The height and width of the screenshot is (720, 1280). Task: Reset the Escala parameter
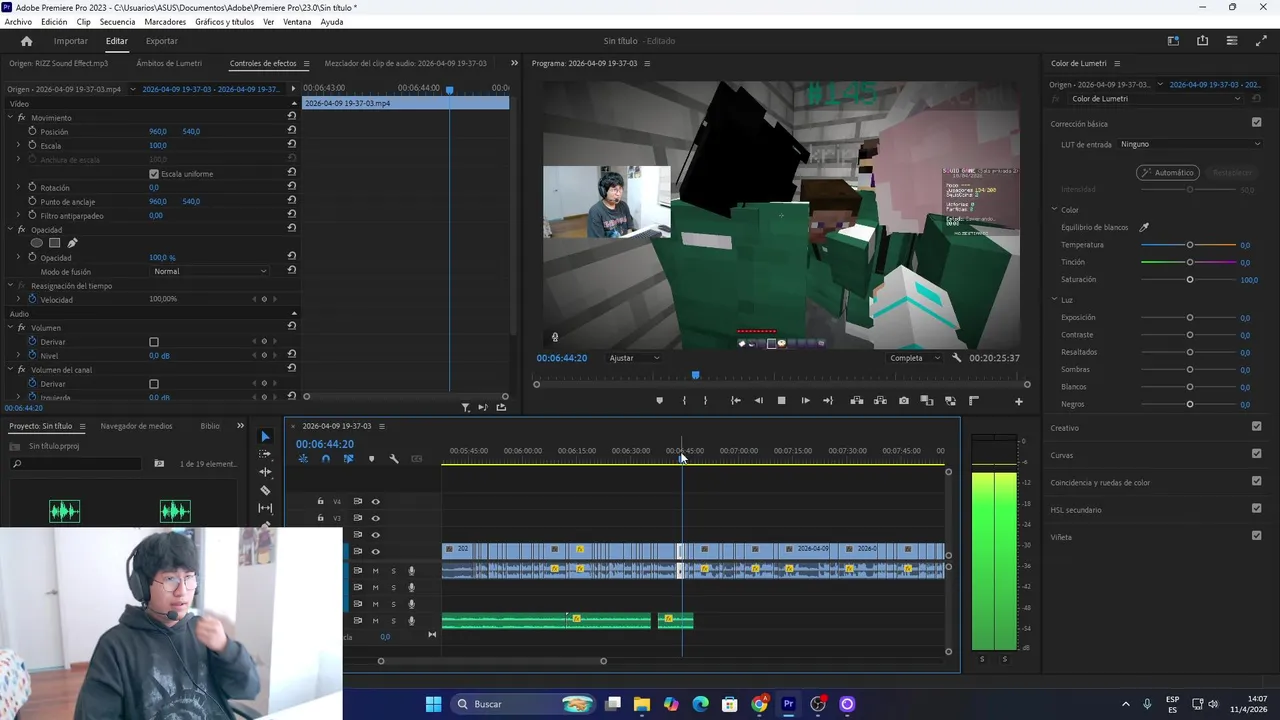[291, 145]
